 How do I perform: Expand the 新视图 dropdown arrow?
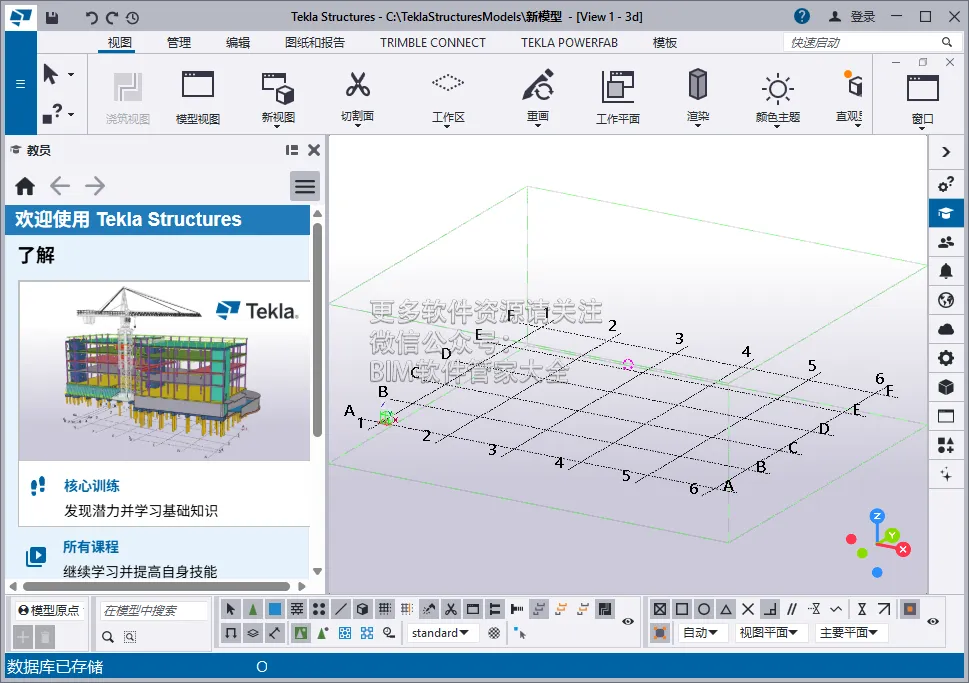277,126
